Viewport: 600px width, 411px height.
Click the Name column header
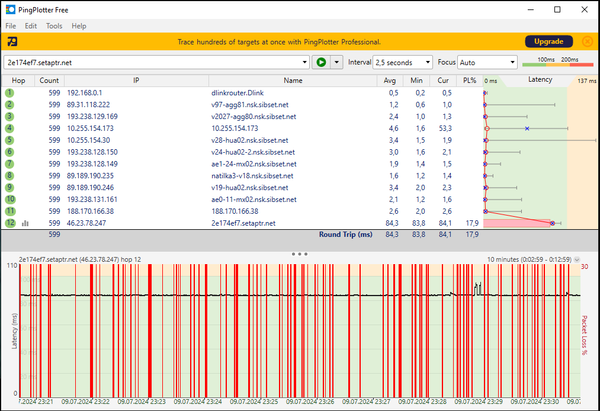coord(293,80)
